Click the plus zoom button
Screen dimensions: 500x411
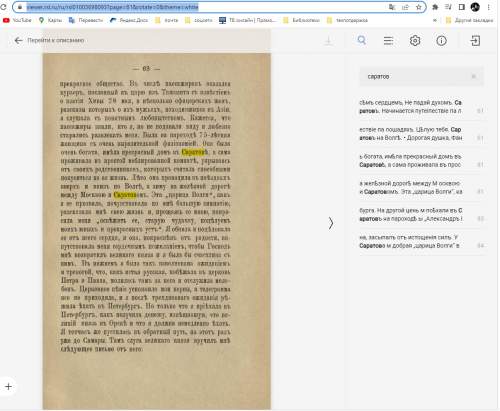9,387
